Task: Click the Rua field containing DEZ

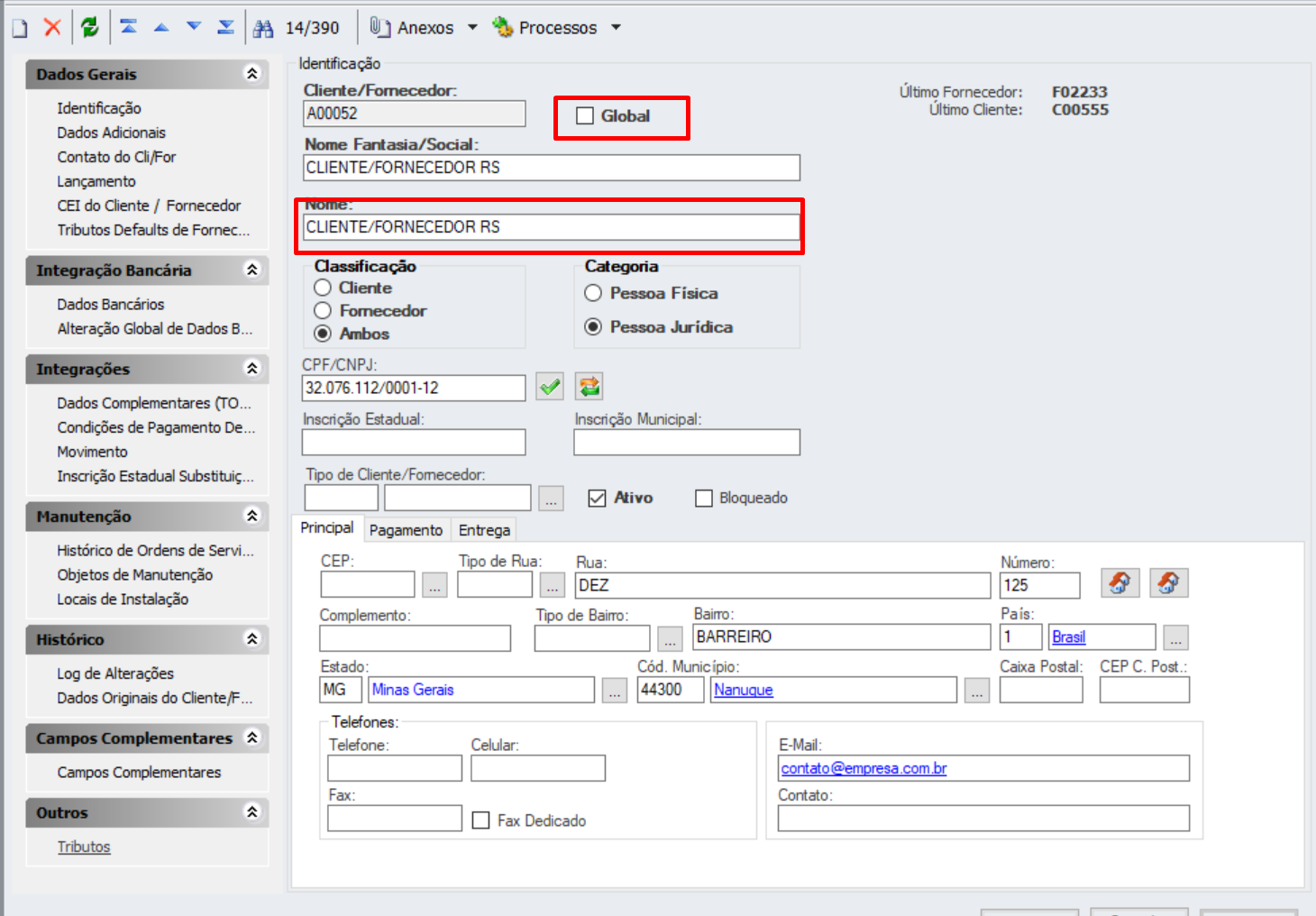Action: [x=783, y=585]
